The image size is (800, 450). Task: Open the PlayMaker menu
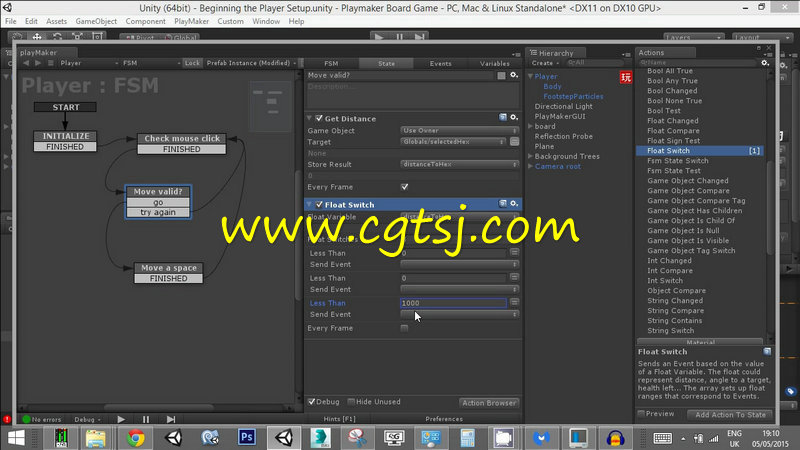[x=191, y=21]
